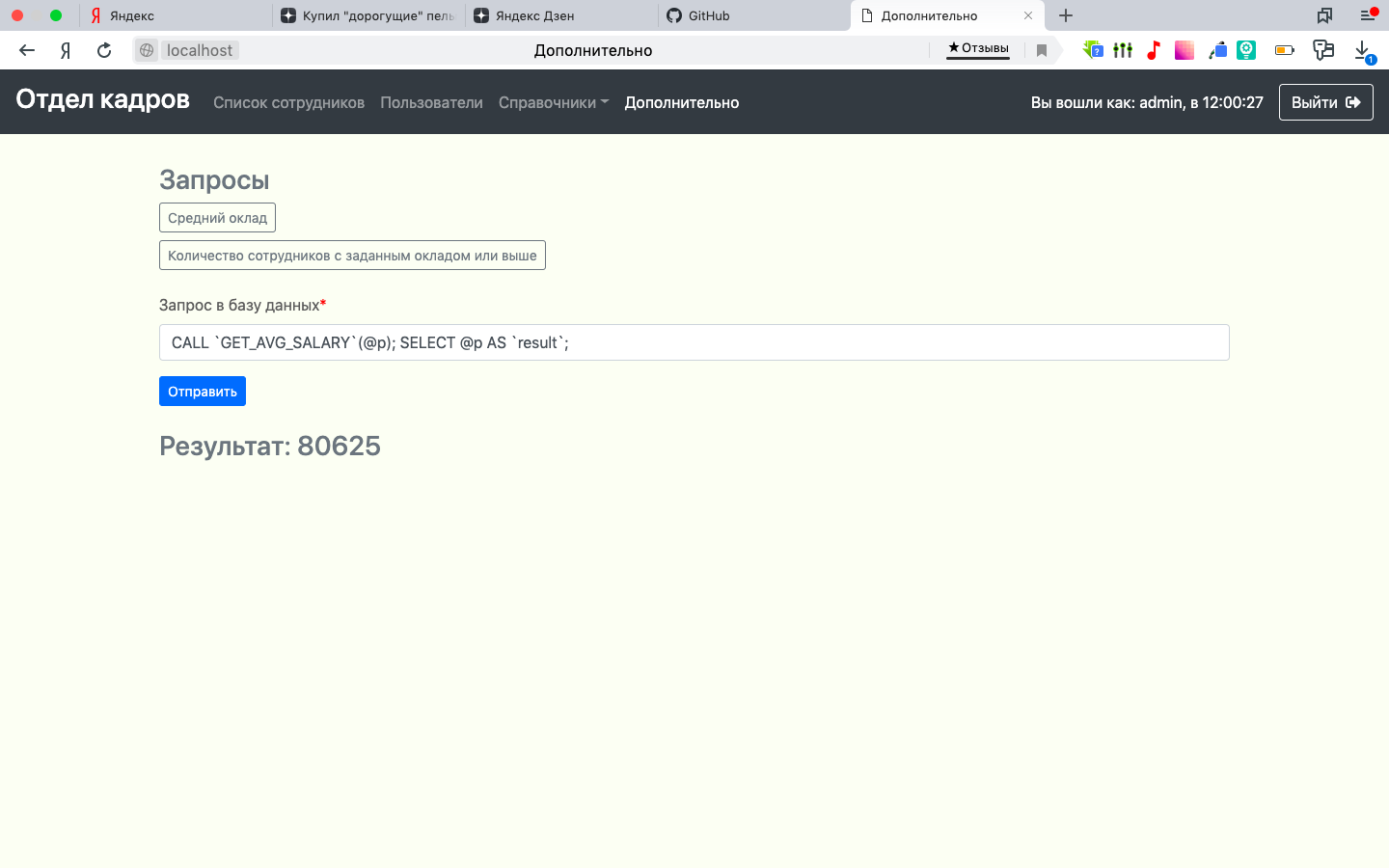Expand the Справочники dropdown
The height and width of the screenshot is (868, 1389).
click(554, 102)
